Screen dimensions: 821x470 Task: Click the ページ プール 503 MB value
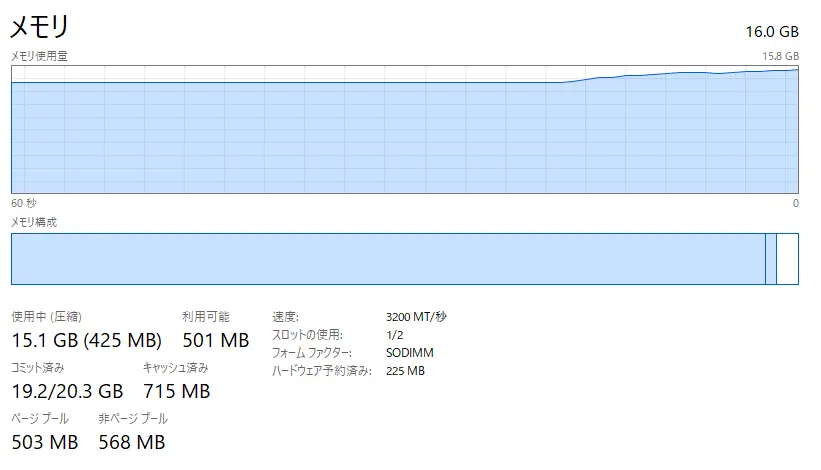coord(44,442)
